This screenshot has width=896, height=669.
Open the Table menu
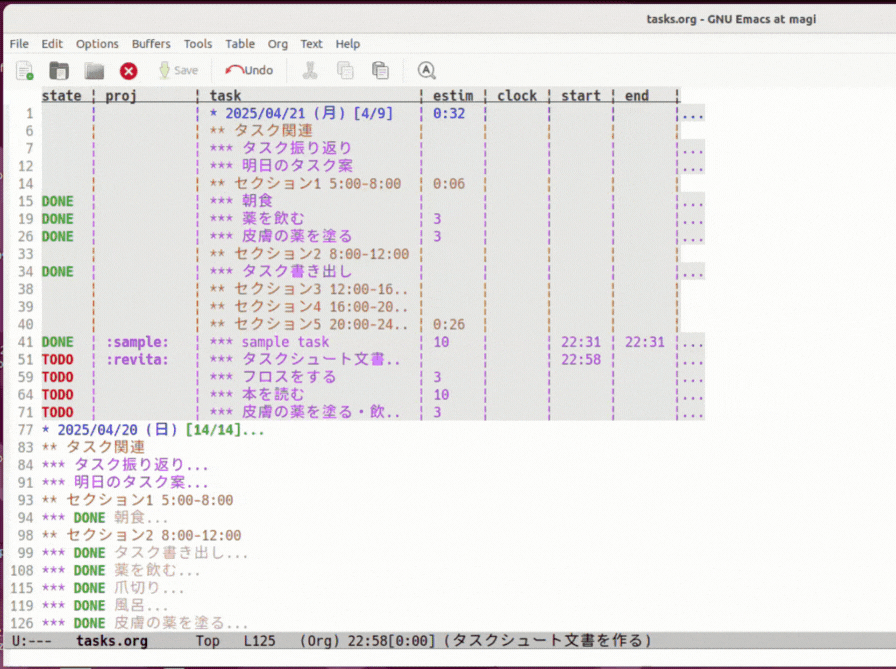[x=240, y=44]
